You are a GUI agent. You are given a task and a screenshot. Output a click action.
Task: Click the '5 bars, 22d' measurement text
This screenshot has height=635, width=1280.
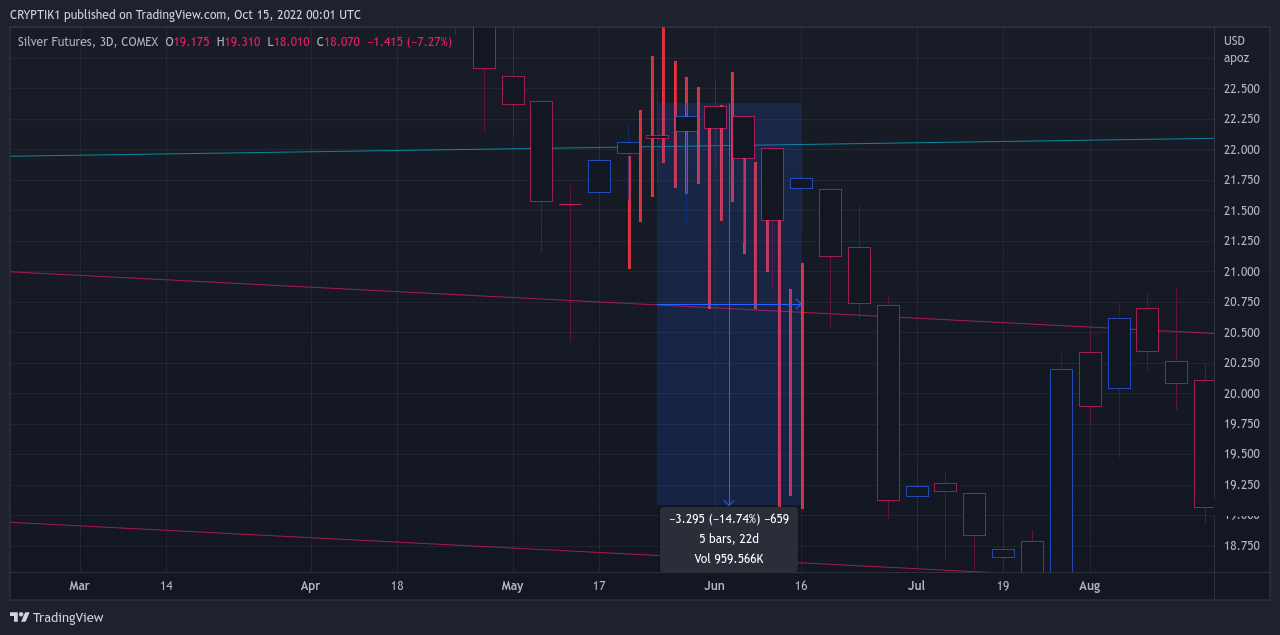(729, 539)
